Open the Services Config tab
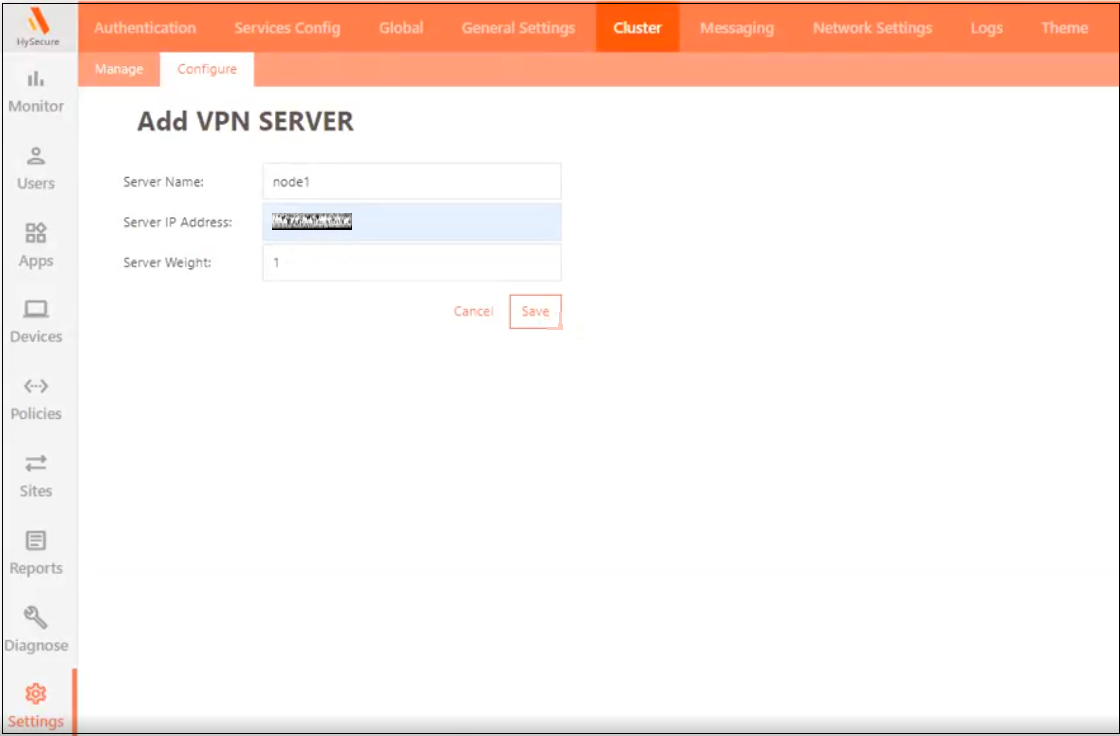This screenshot has width=1120, height=736. (x=287, y=28)
